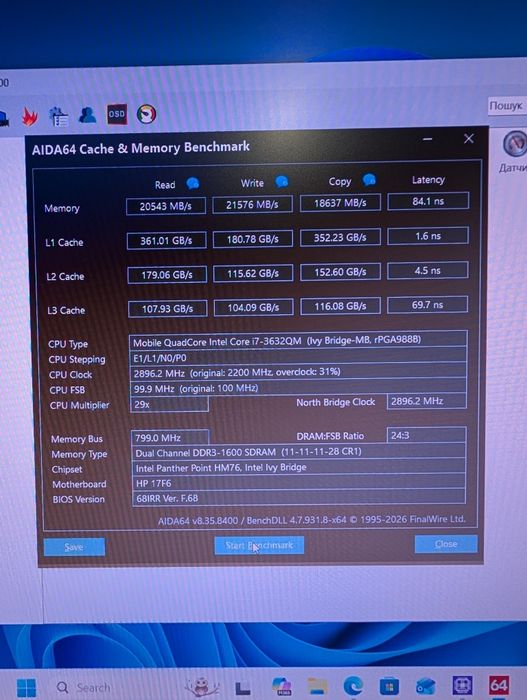
Task: Select L1 Cache read 361.01 GB/s
Action: coord(167,241)
